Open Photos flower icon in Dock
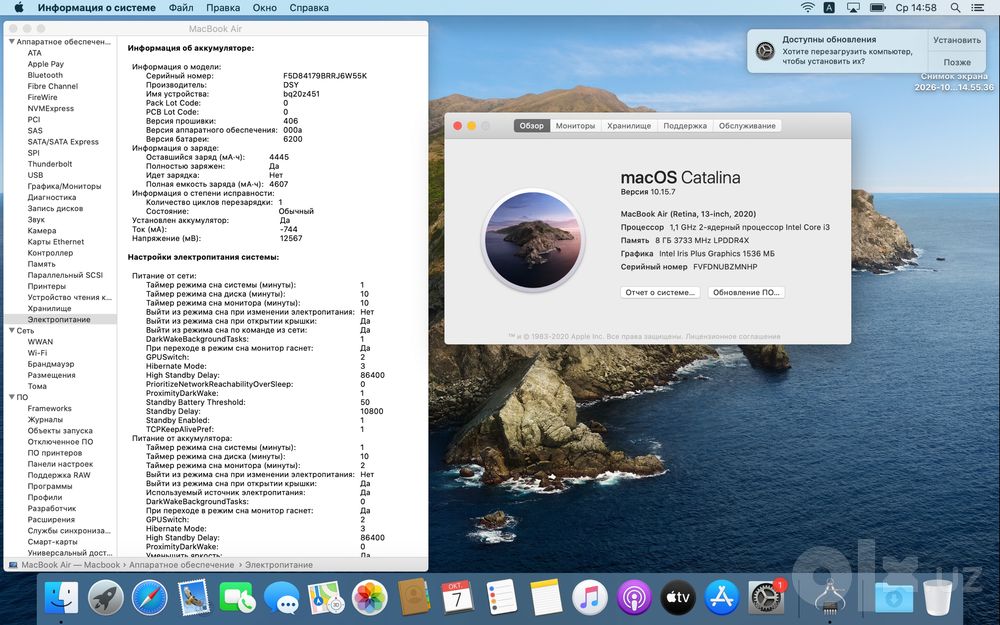The image size is (1000, 625). click(369, 598)
